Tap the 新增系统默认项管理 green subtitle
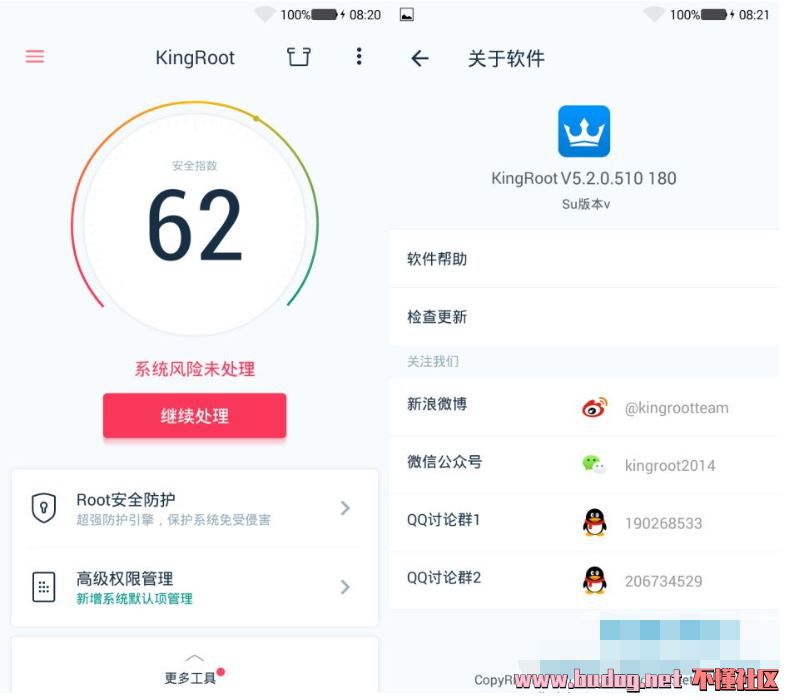 pos(134,598)
